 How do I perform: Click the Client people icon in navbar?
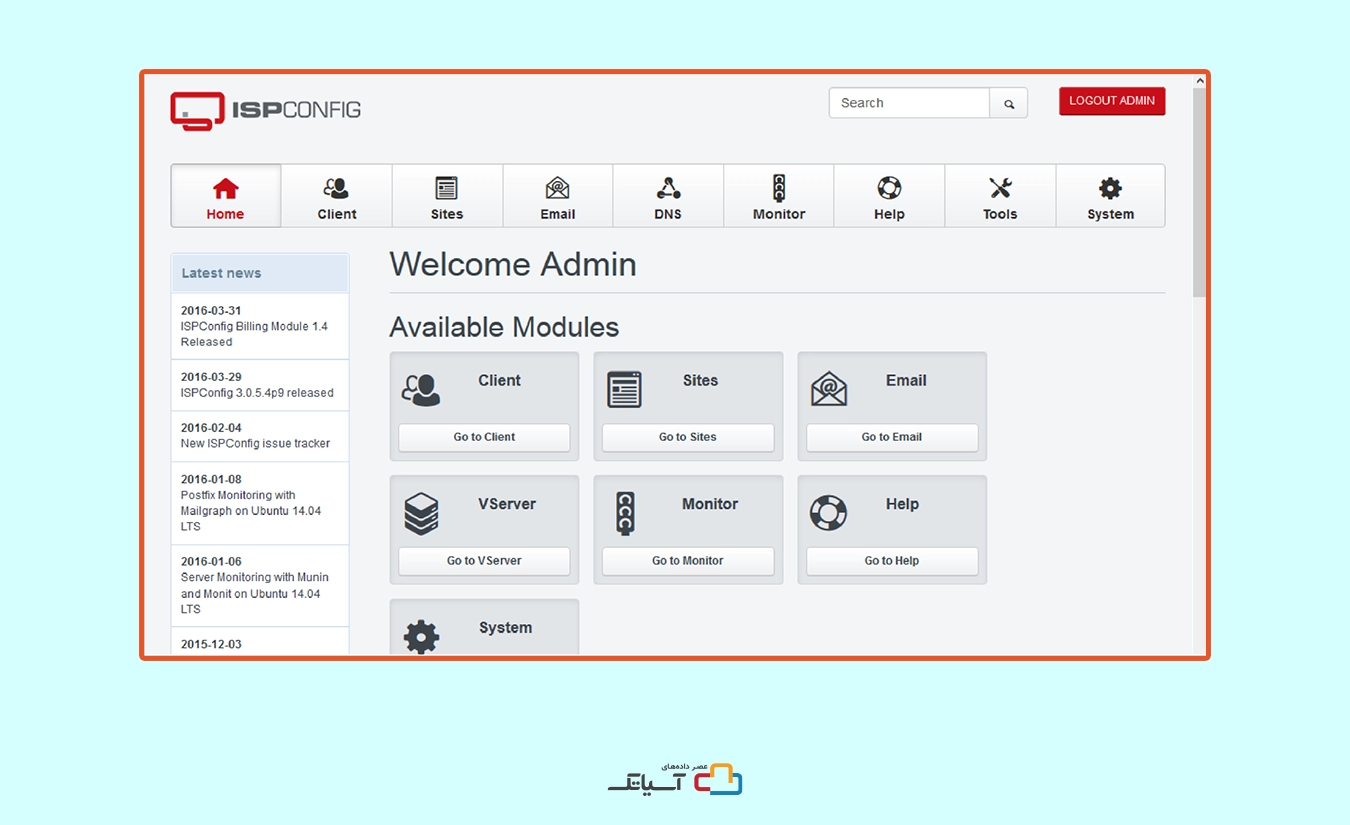336,188
